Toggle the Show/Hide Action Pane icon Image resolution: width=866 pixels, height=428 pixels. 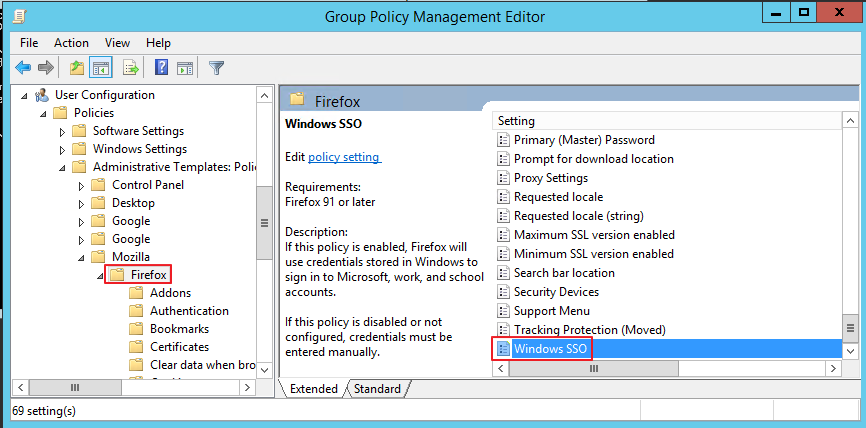185,68
